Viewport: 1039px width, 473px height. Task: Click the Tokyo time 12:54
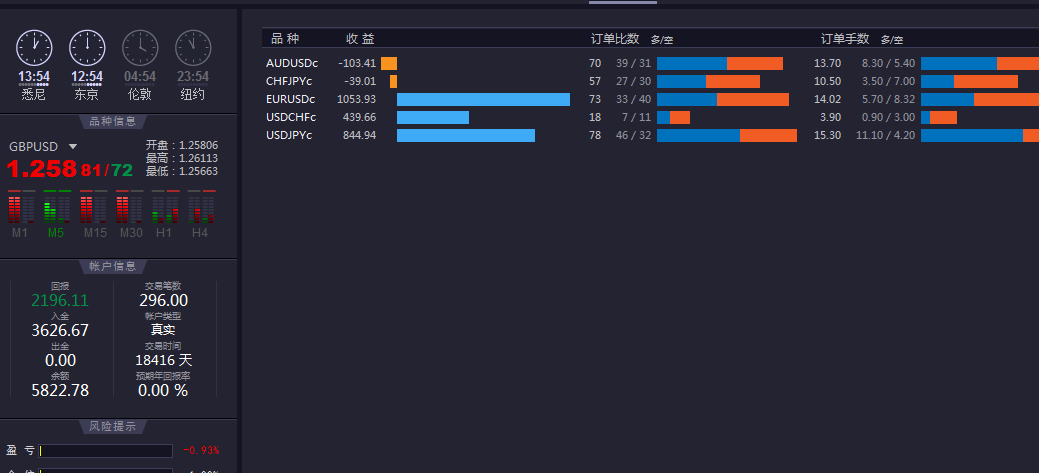(x=87, y=77)
